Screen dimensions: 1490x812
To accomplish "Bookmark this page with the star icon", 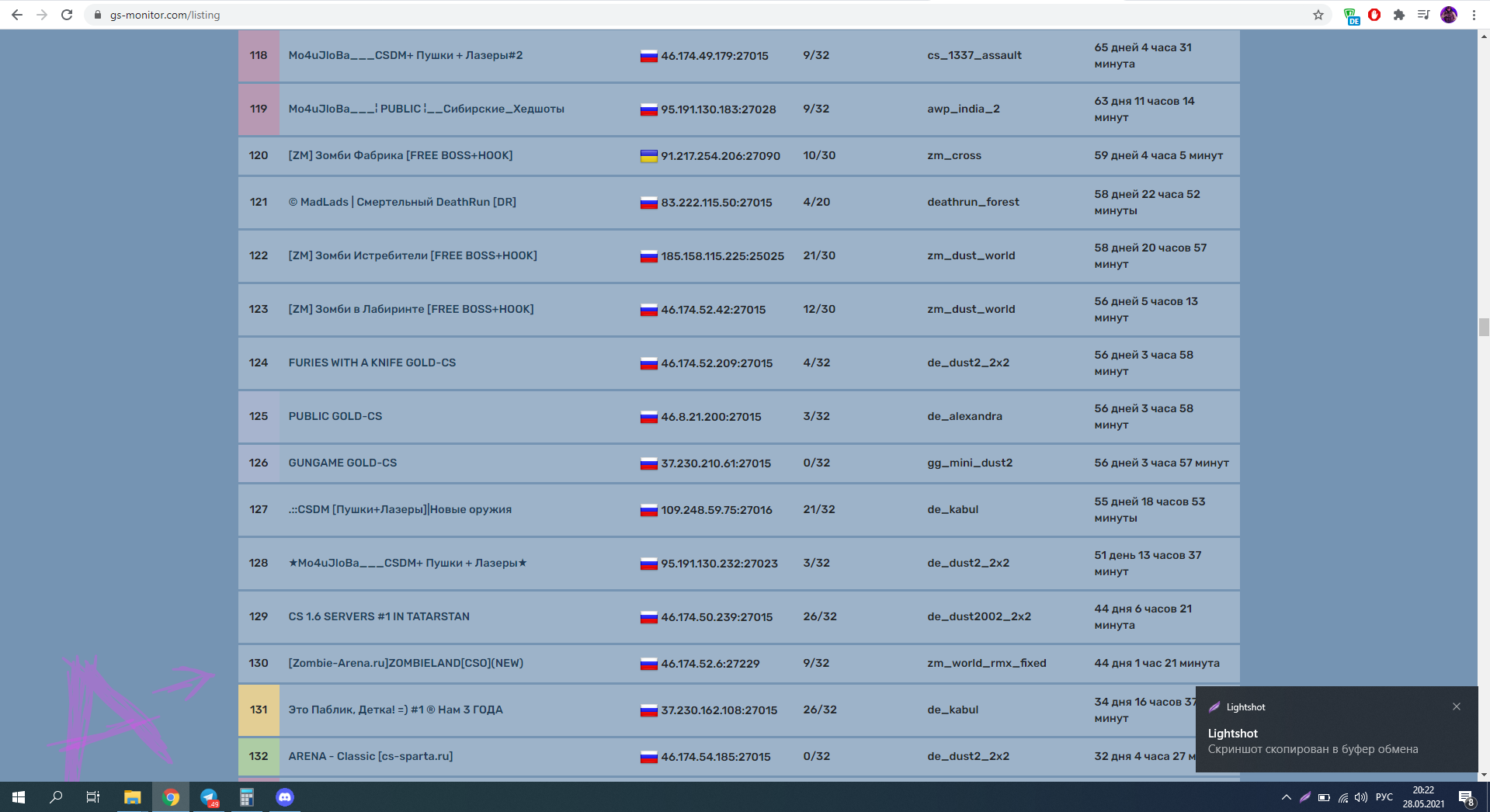I will 1318,15.
